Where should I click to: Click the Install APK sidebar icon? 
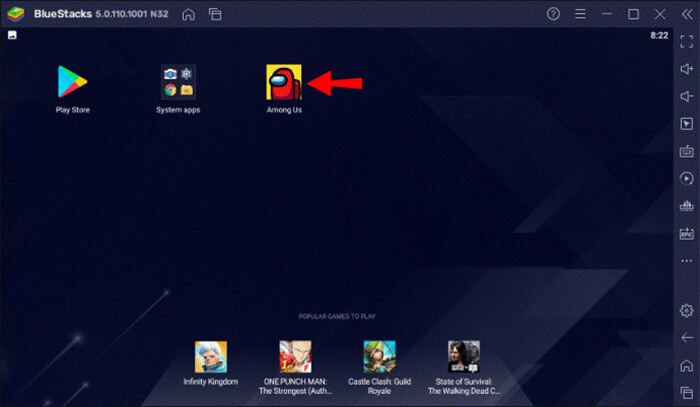(687, 233)
